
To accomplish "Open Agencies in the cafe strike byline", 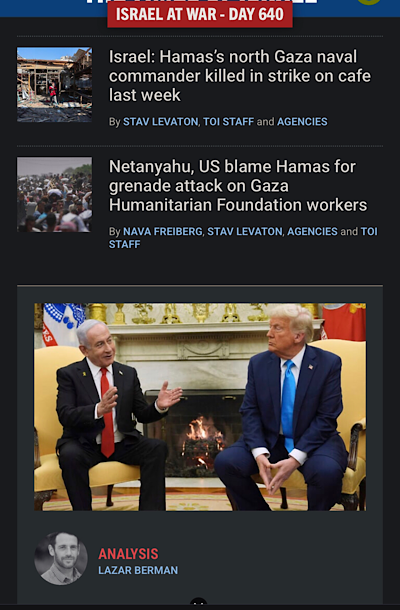I will pos(302,122).
